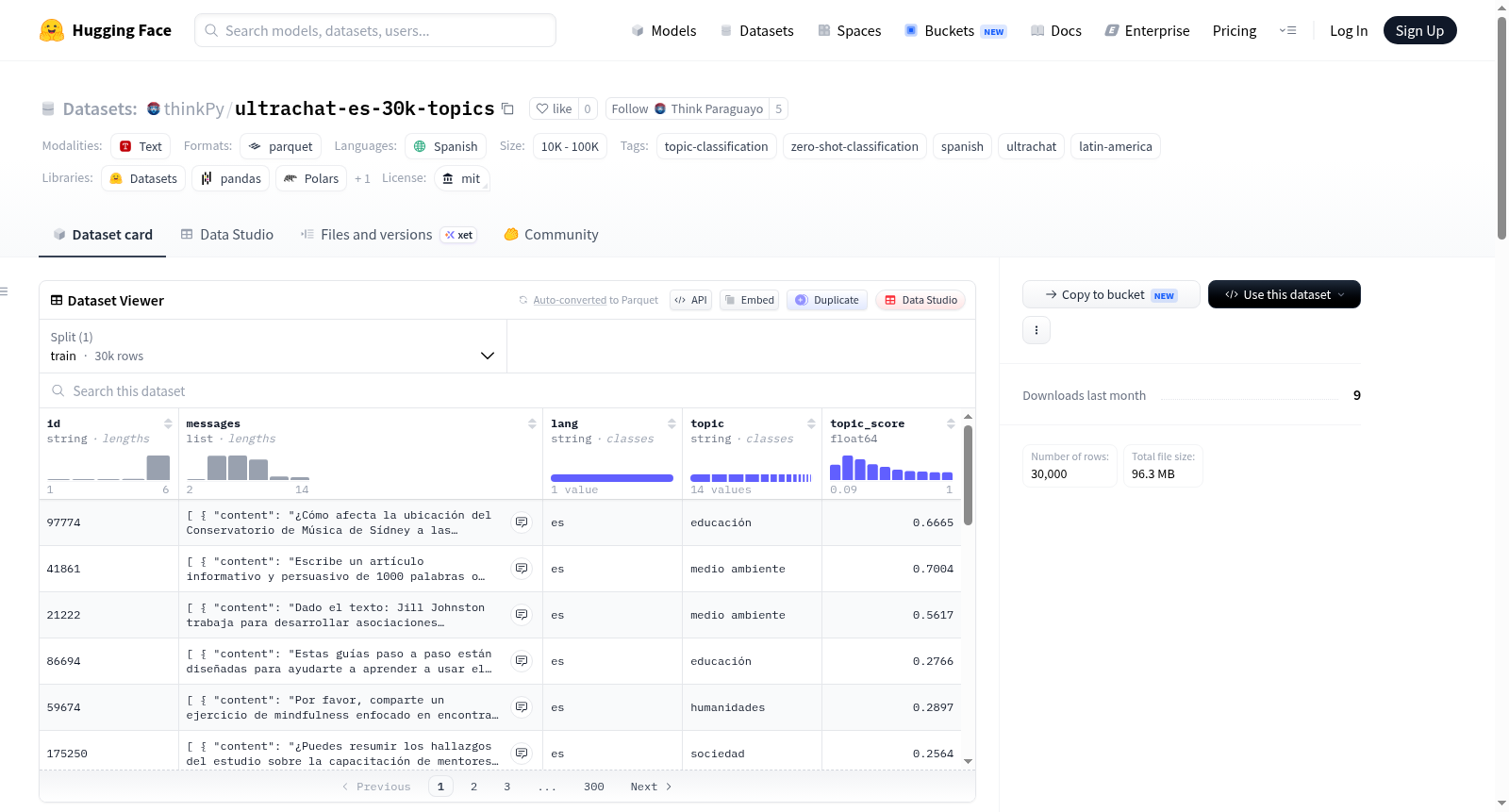Image resolution: width=1509 pixels, height=812 pixels.
Task: Open Enterprise in the top navigation
Action: pyautogui.click(x=1147, y=30)
